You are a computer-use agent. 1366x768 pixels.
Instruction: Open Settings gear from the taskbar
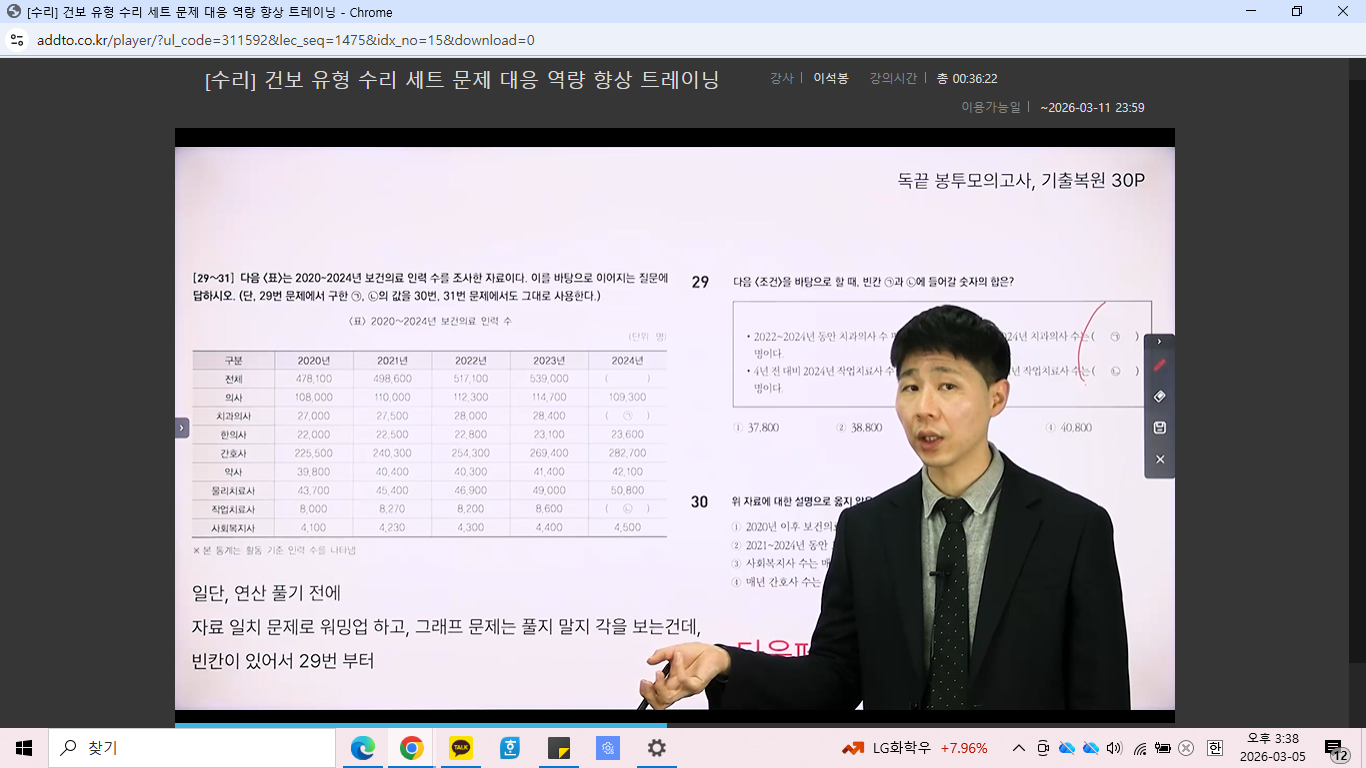[657, 748]
